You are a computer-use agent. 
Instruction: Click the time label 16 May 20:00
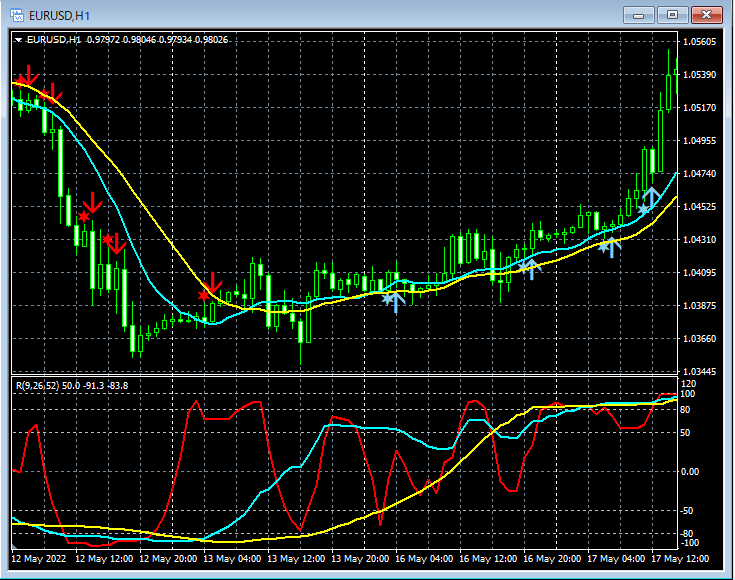pyautogui.click(x=552, y=559)
